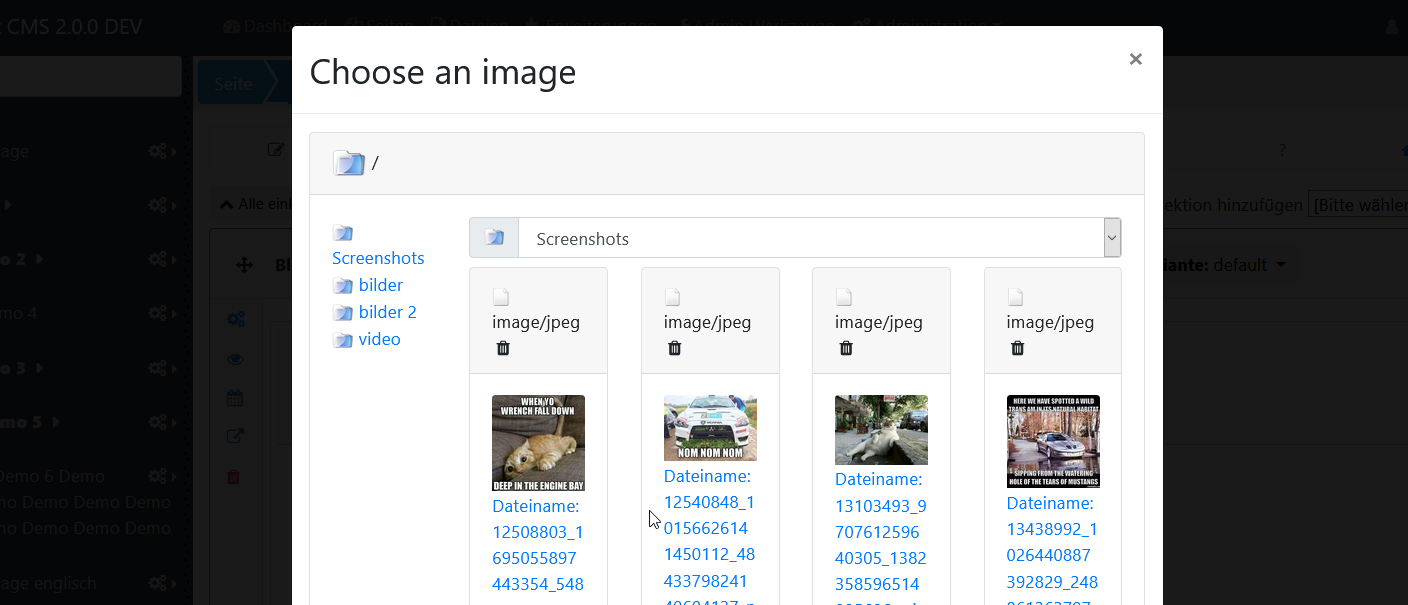Click the file icon of the 12540848 card
Image resolution: width=1408 pixels, height=605 pixels.
(673, 297)
